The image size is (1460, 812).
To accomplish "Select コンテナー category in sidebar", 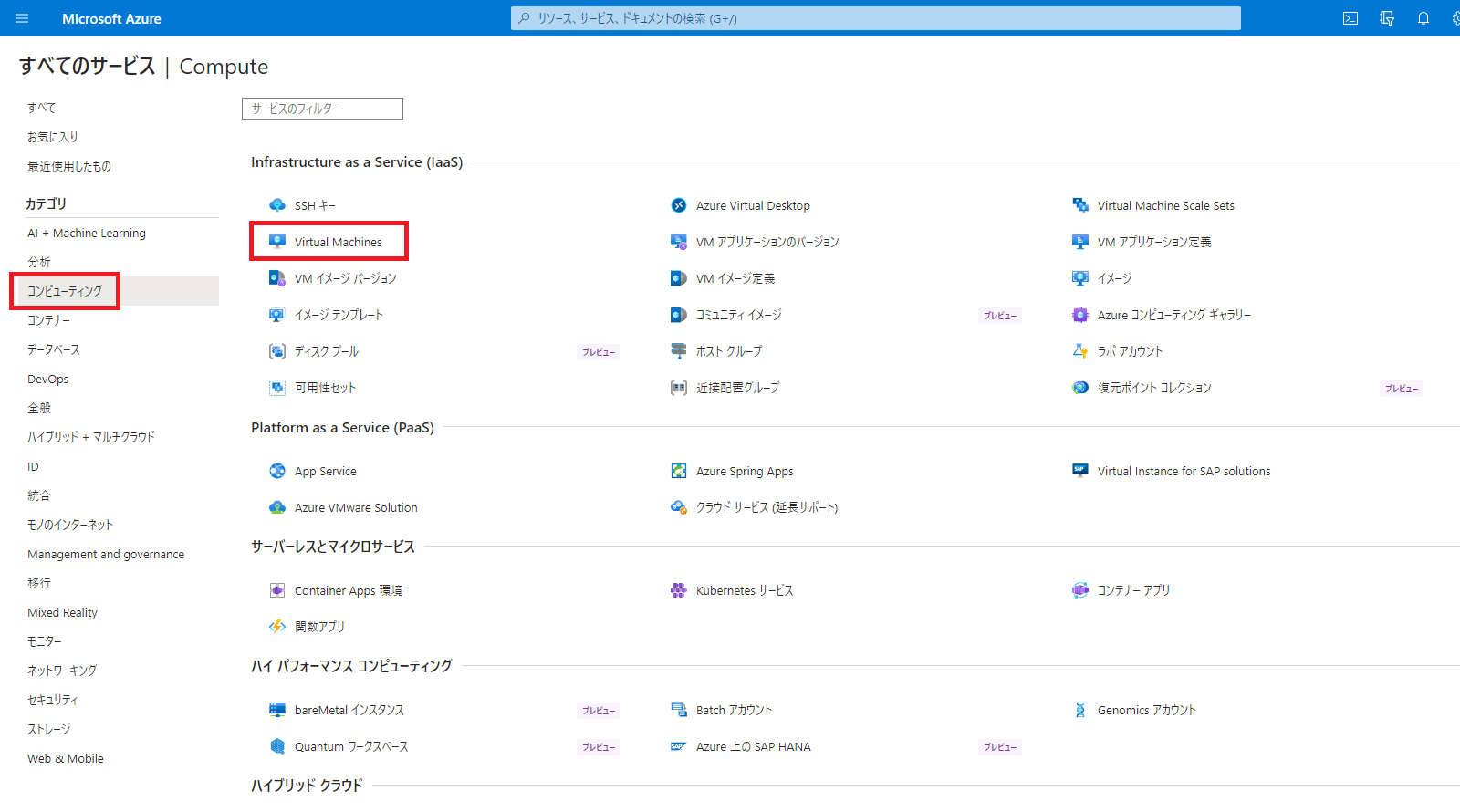I will click(48, 320).
